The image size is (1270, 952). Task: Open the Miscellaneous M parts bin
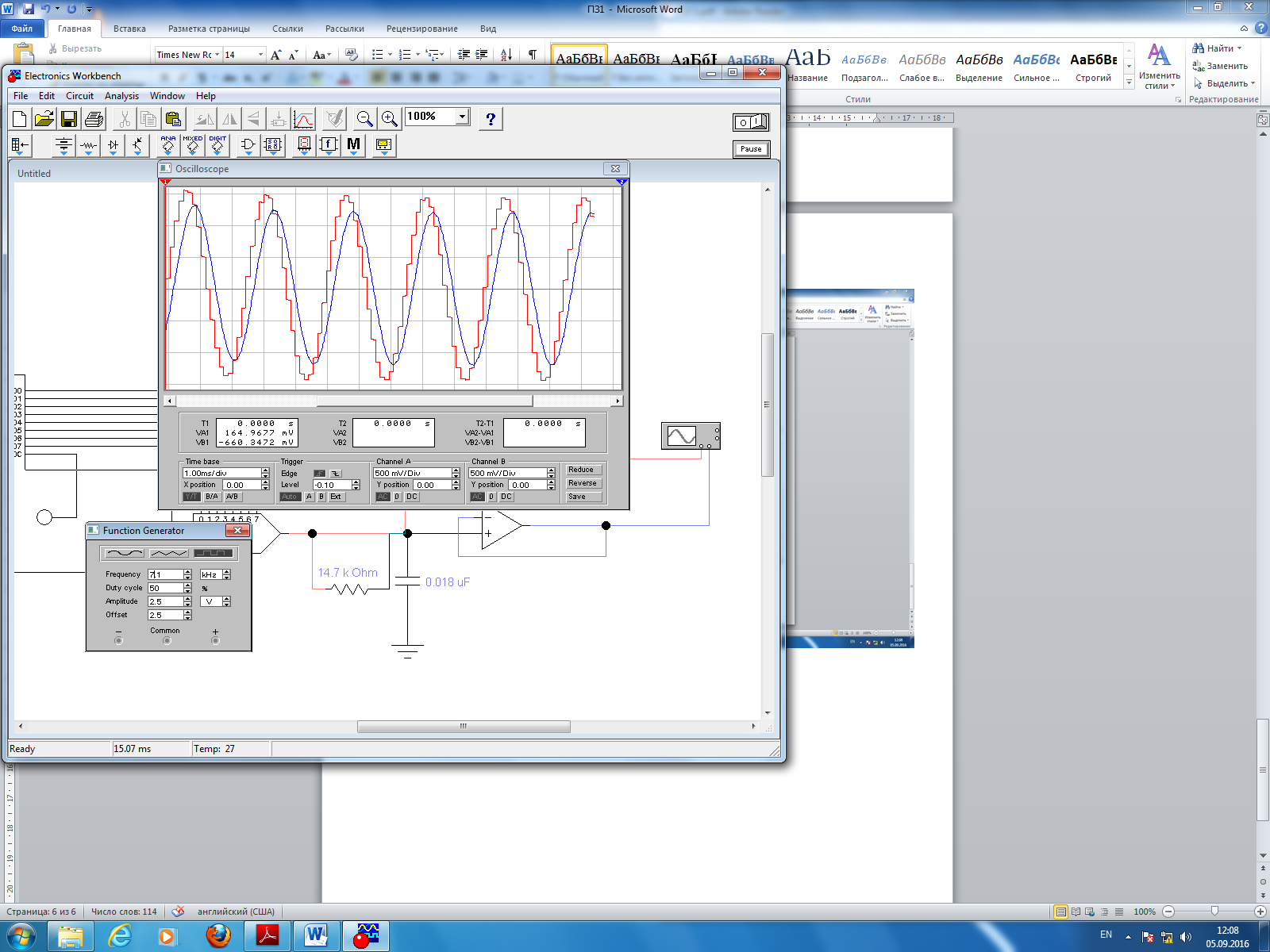pyautogui.click(x=353, y=145)
